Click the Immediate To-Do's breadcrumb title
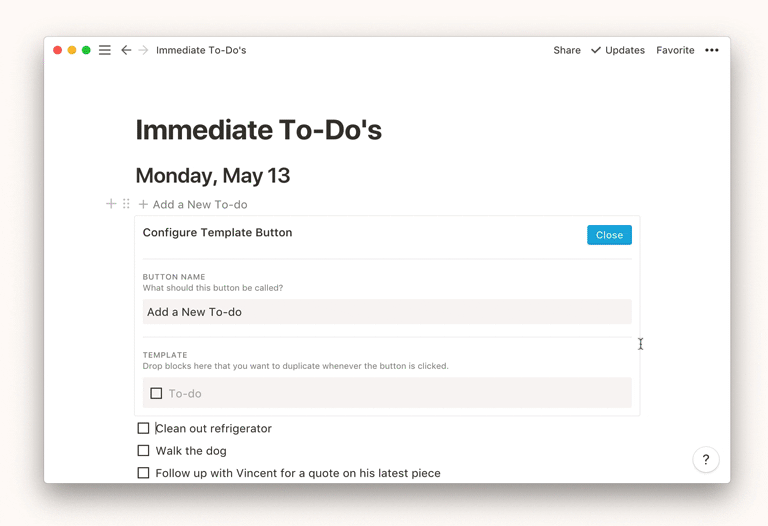 [x=201, y=50]
